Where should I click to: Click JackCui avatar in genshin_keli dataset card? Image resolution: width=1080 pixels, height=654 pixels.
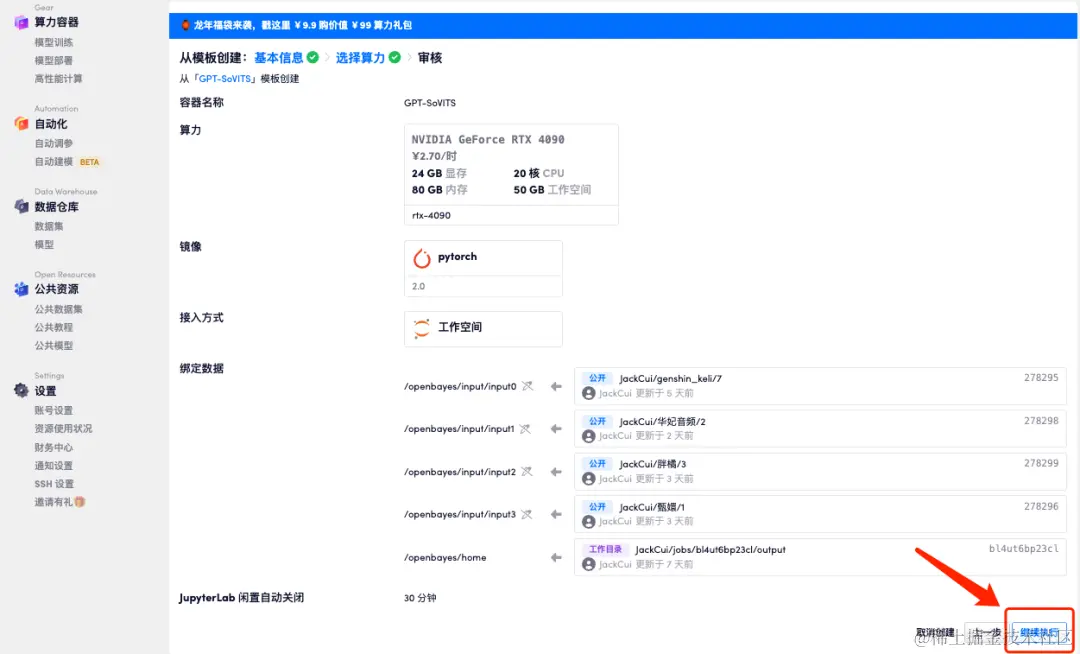pos(588,393)
